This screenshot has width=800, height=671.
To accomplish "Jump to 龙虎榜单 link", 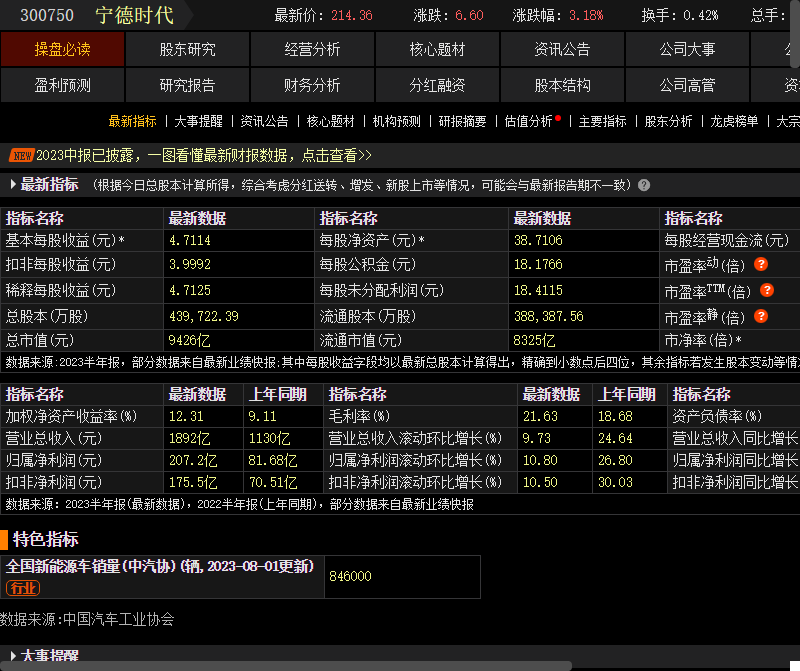I will tap(734, 121).
